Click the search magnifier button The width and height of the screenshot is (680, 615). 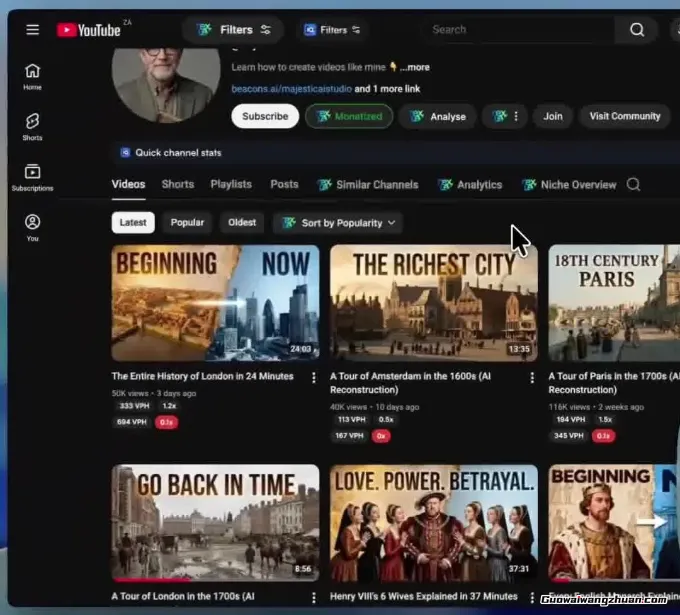637,30
